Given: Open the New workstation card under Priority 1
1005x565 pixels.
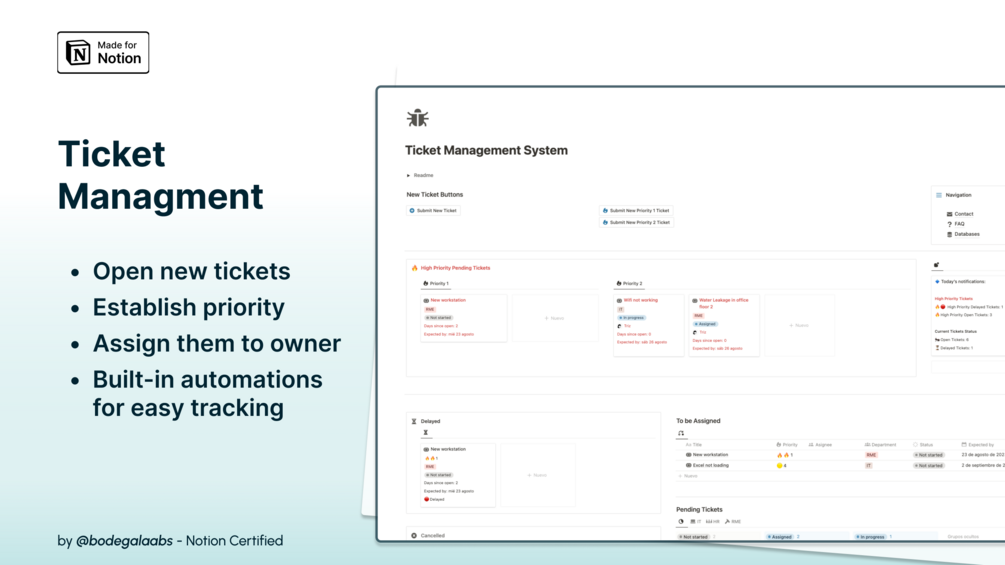Looking at the screenshot, I should (x=463, y=318).
